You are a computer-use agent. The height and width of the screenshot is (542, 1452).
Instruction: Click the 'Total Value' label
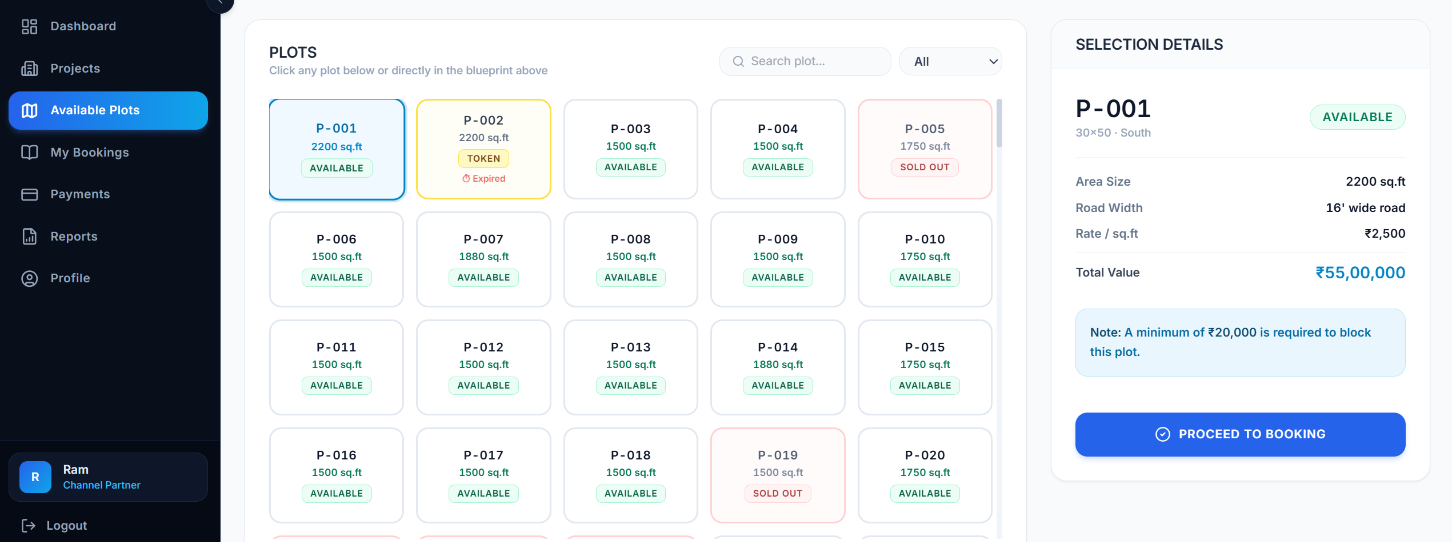click(x=1107, y=272)
